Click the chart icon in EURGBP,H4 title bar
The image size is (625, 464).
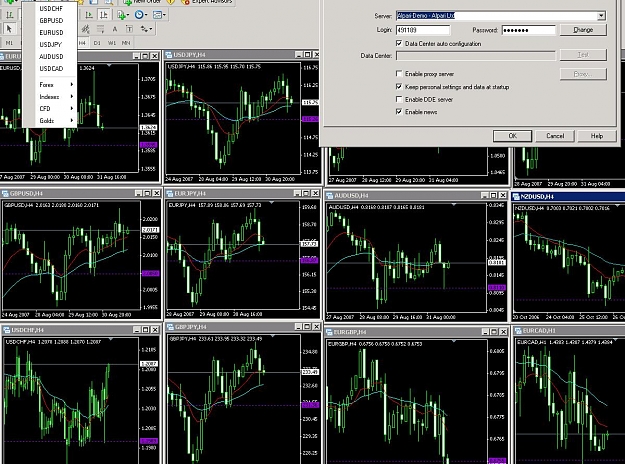pyautogui.click(x=329, y=332)
